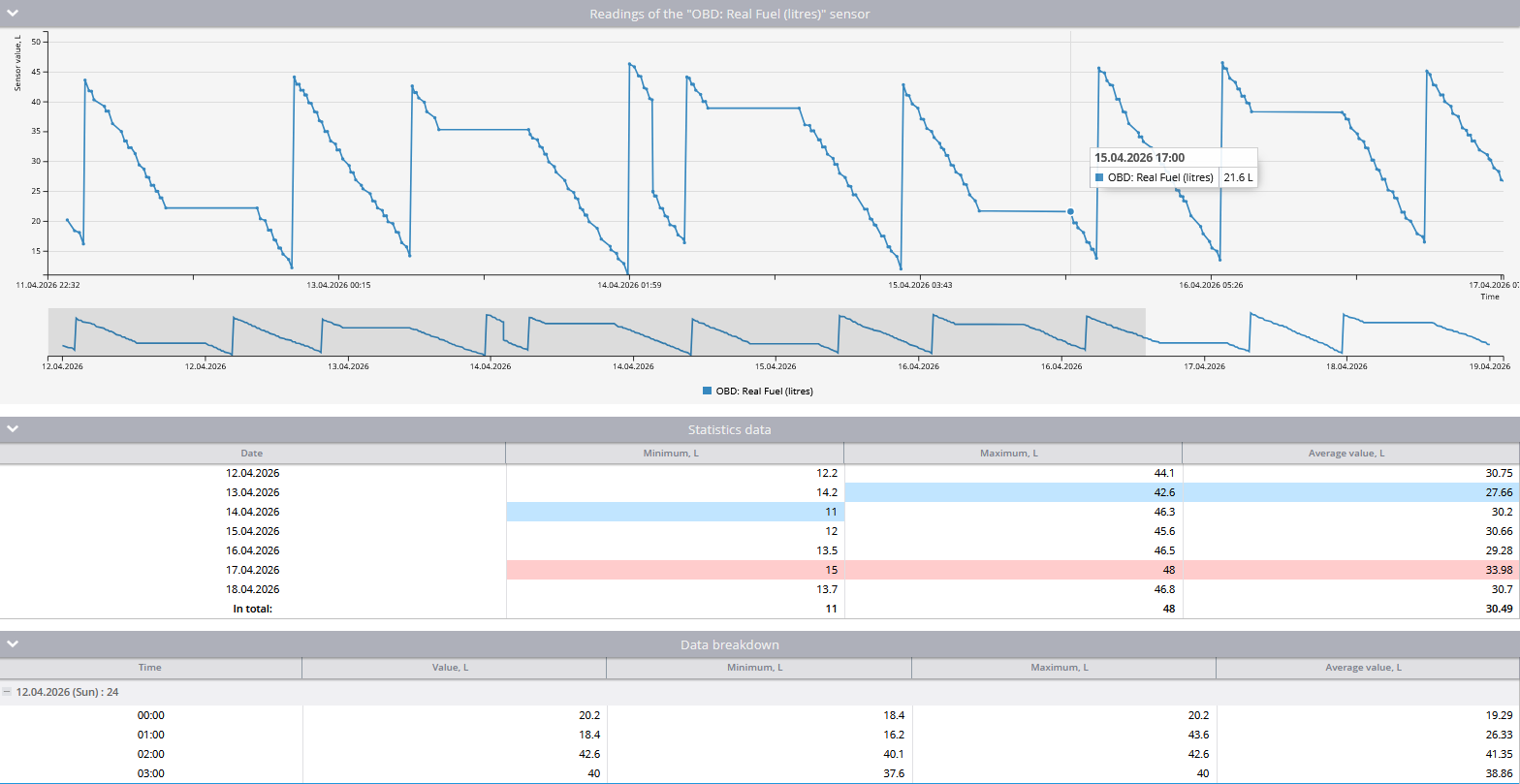Select the 13.04.2026 date cell in Statistics table
The width and height of the screenshot is (1520, 784).
[x=252, y=492]
